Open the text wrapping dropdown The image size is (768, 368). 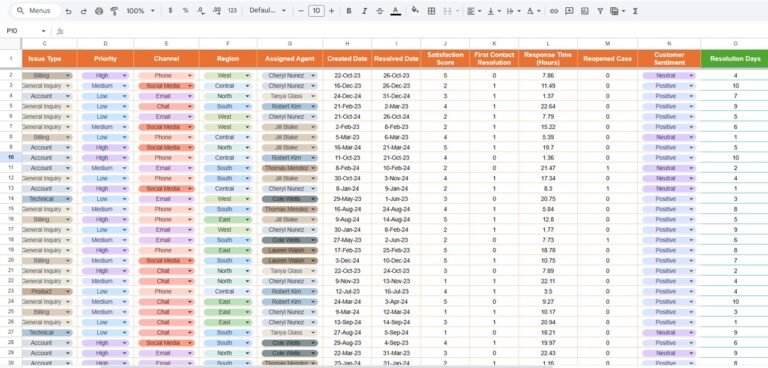pyautogui.click(x=513, y=11)
